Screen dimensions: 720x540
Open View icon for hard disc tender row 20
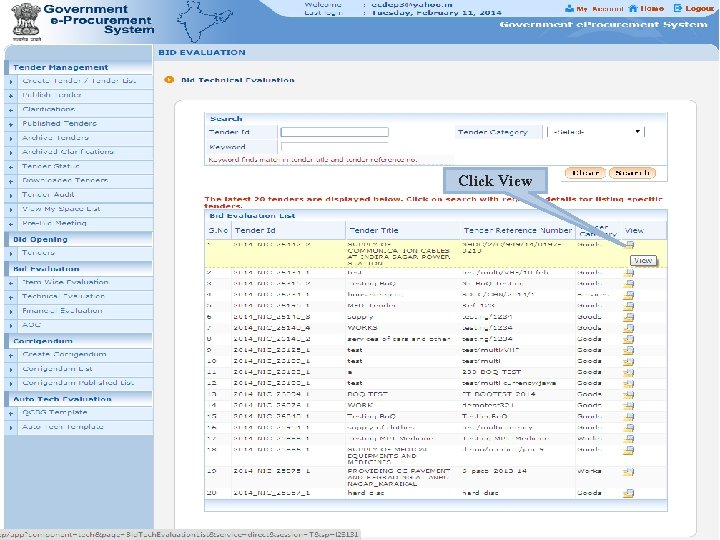[629, 493]
